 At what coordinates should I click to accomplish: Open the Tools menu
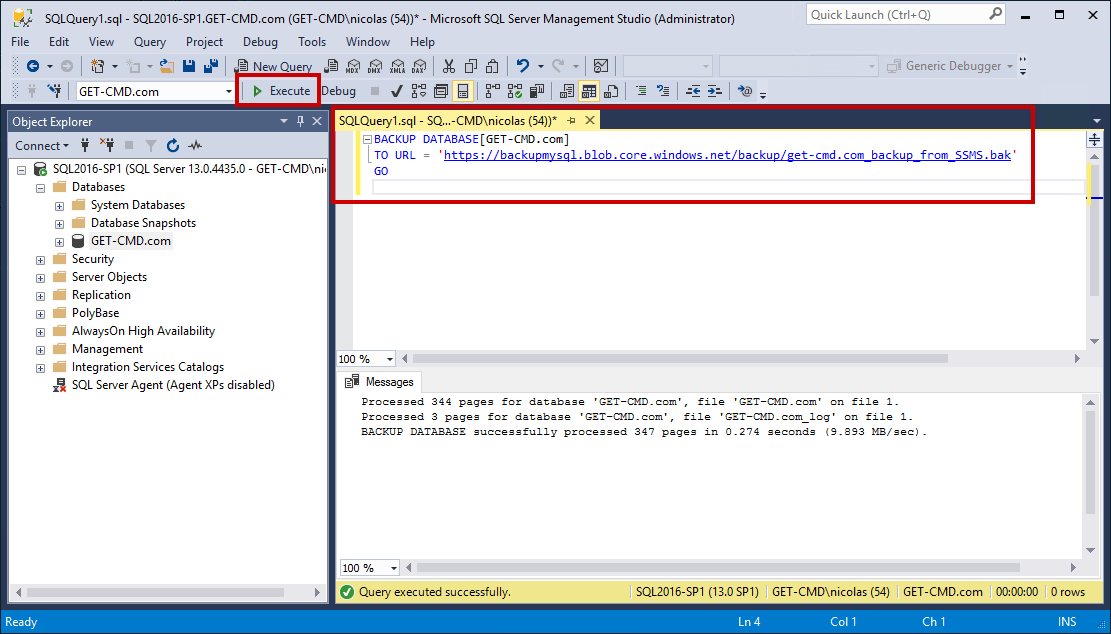coord(312,42)
